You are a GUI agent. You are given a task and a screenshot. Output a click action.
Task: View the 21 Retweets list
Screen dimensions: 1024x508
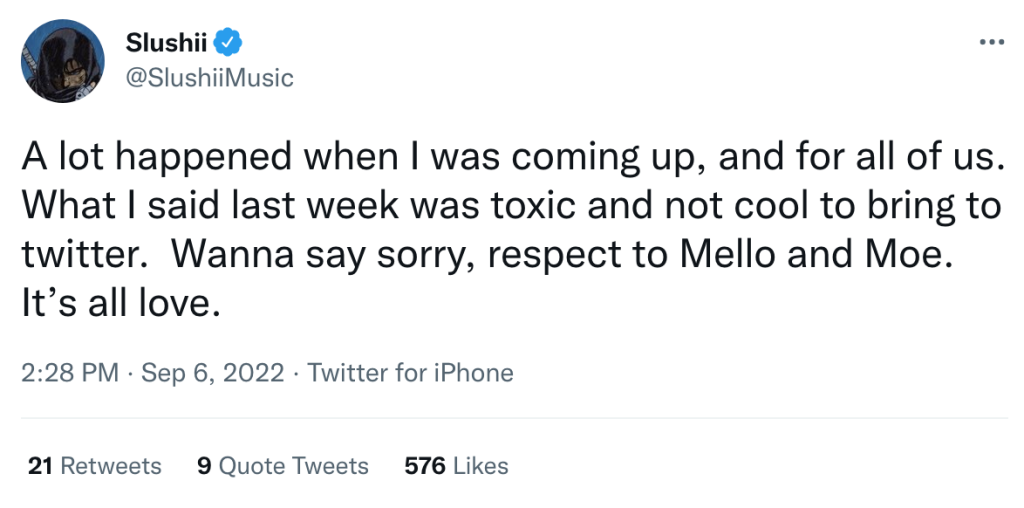coord(95,466)
